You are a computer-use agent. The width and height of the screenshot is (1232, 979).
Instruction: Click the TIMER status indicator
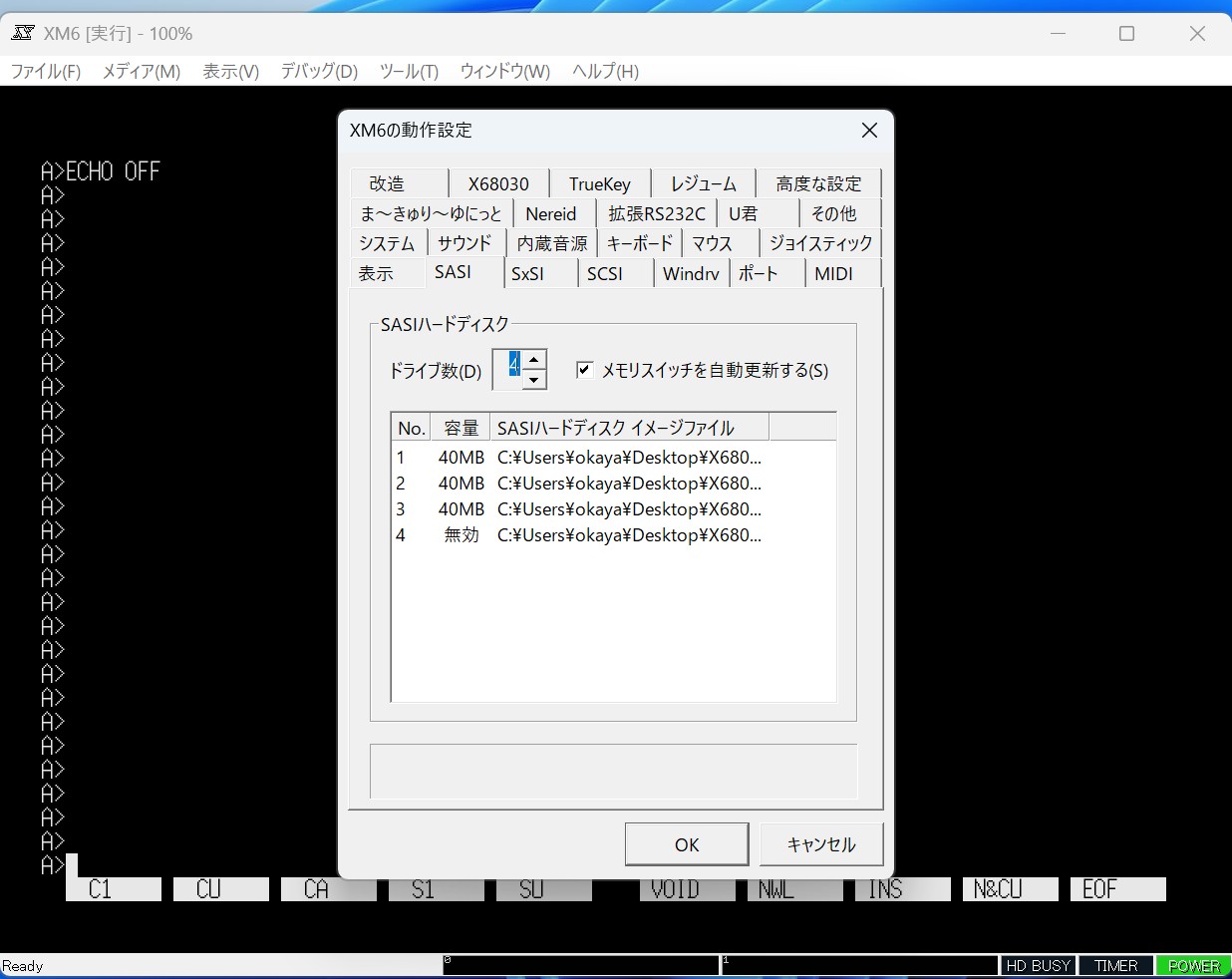[1116, 965]
